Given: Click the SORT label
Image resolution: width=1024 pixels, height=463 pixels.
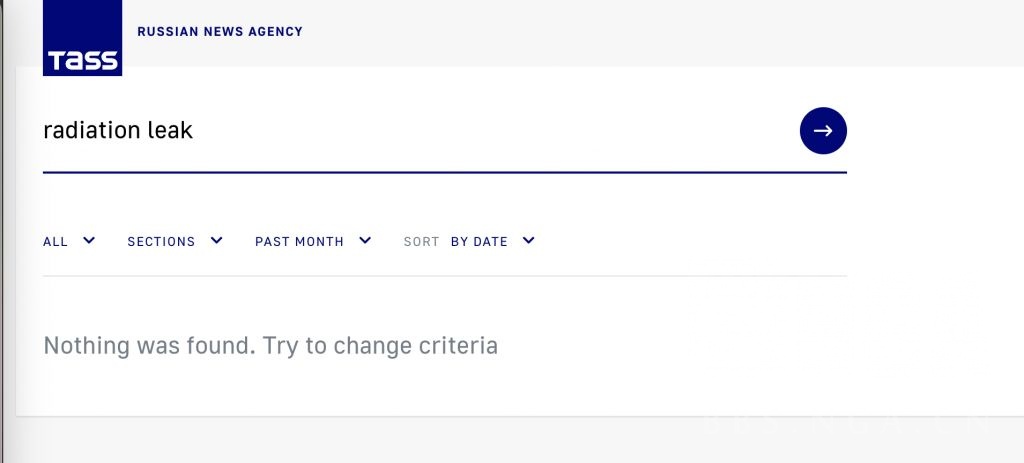Looking at the screenshot, I should [x=421, y=242].
